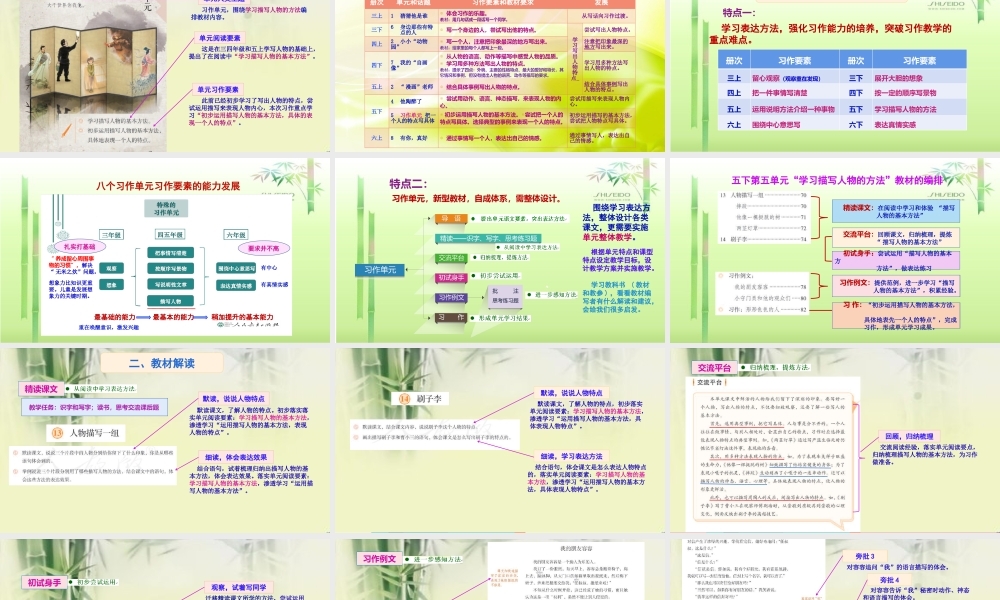
Task: Click the 表达真情实感 cell in the blue table
Action: 919,125
